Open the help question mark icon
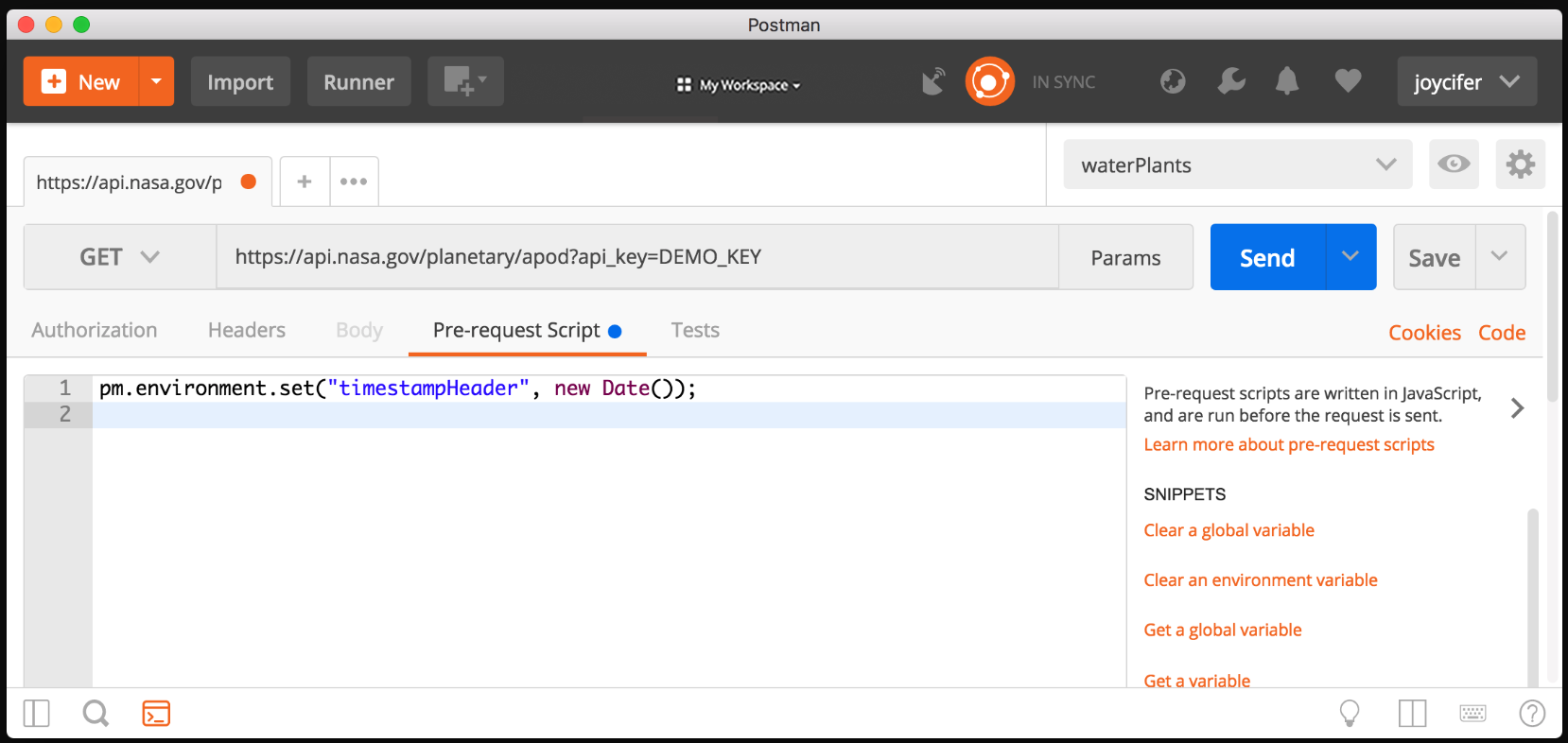Screen dimensions: 1568x743 coord(1532,713)
